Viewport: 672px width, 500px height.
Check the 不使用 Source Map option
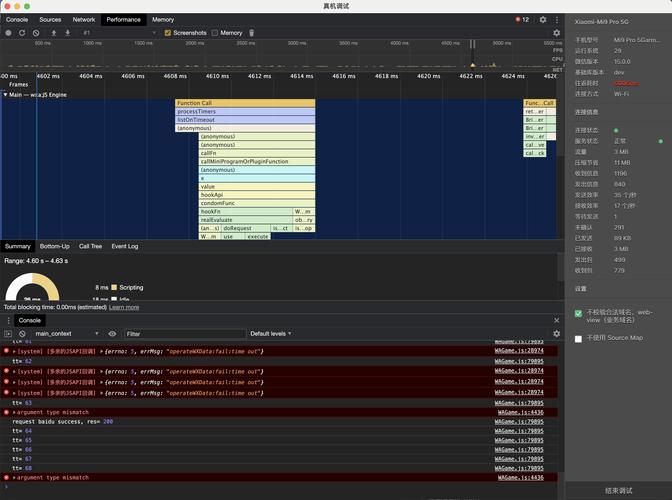tap(578, 339)
